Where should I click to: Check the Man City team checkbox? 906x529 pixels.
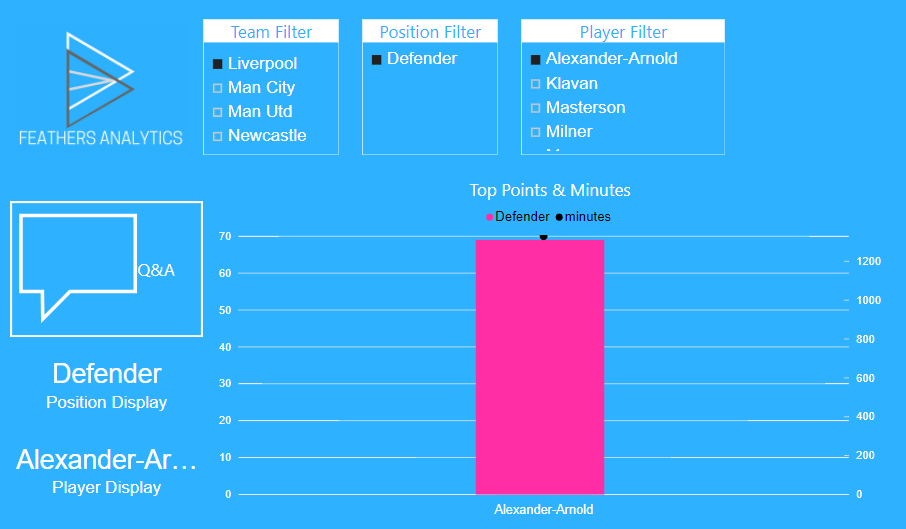(x=218, y=88)
